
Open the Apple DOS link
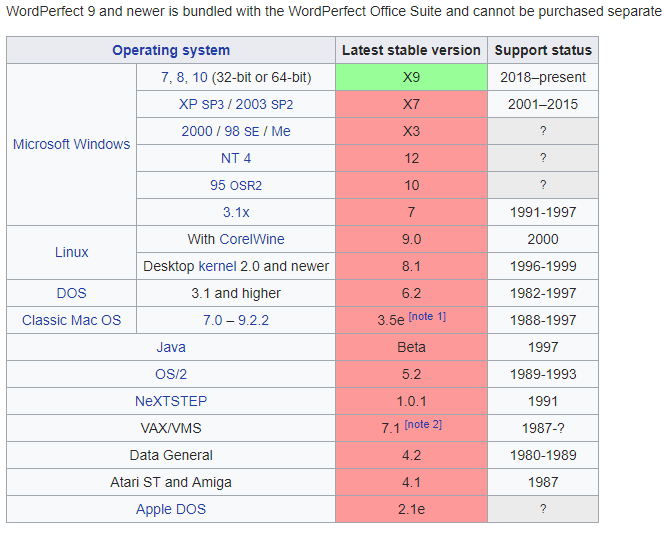click(171, 509)
